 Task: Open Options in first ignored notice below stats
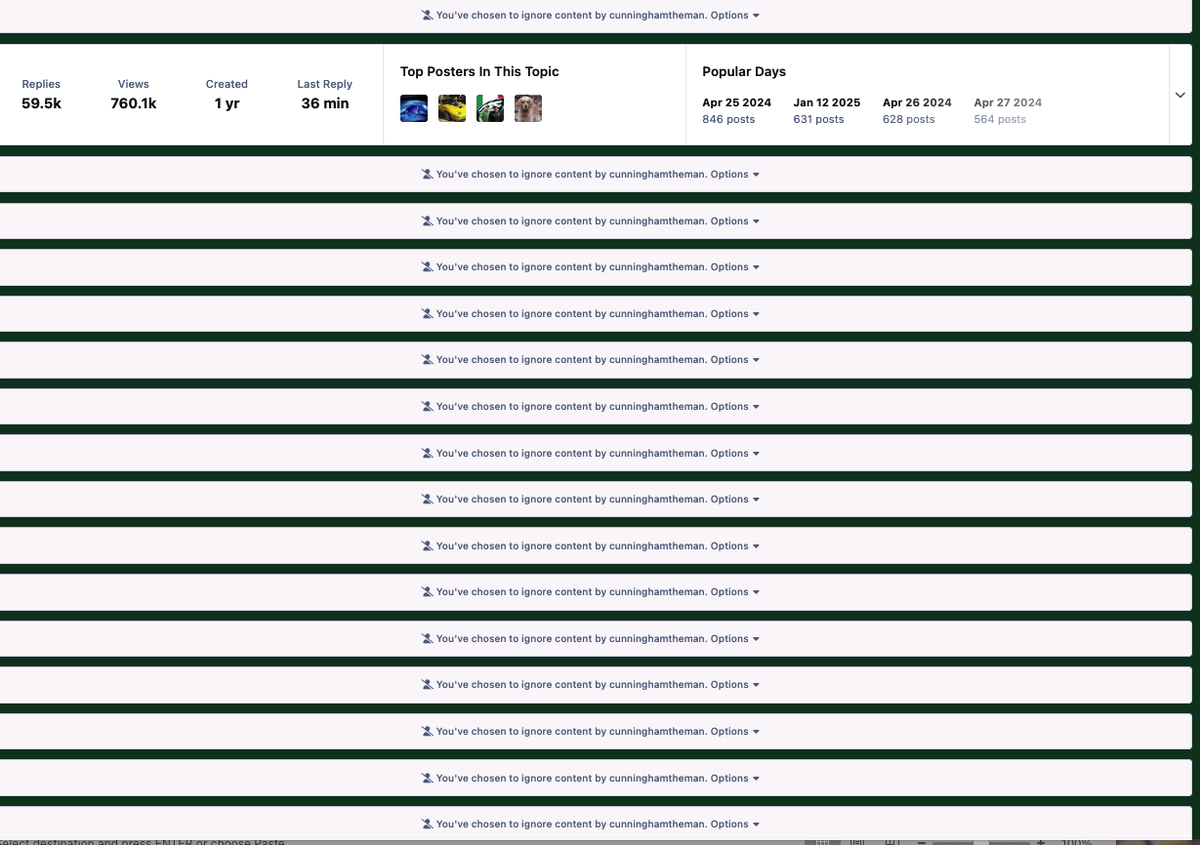[735, 174]
